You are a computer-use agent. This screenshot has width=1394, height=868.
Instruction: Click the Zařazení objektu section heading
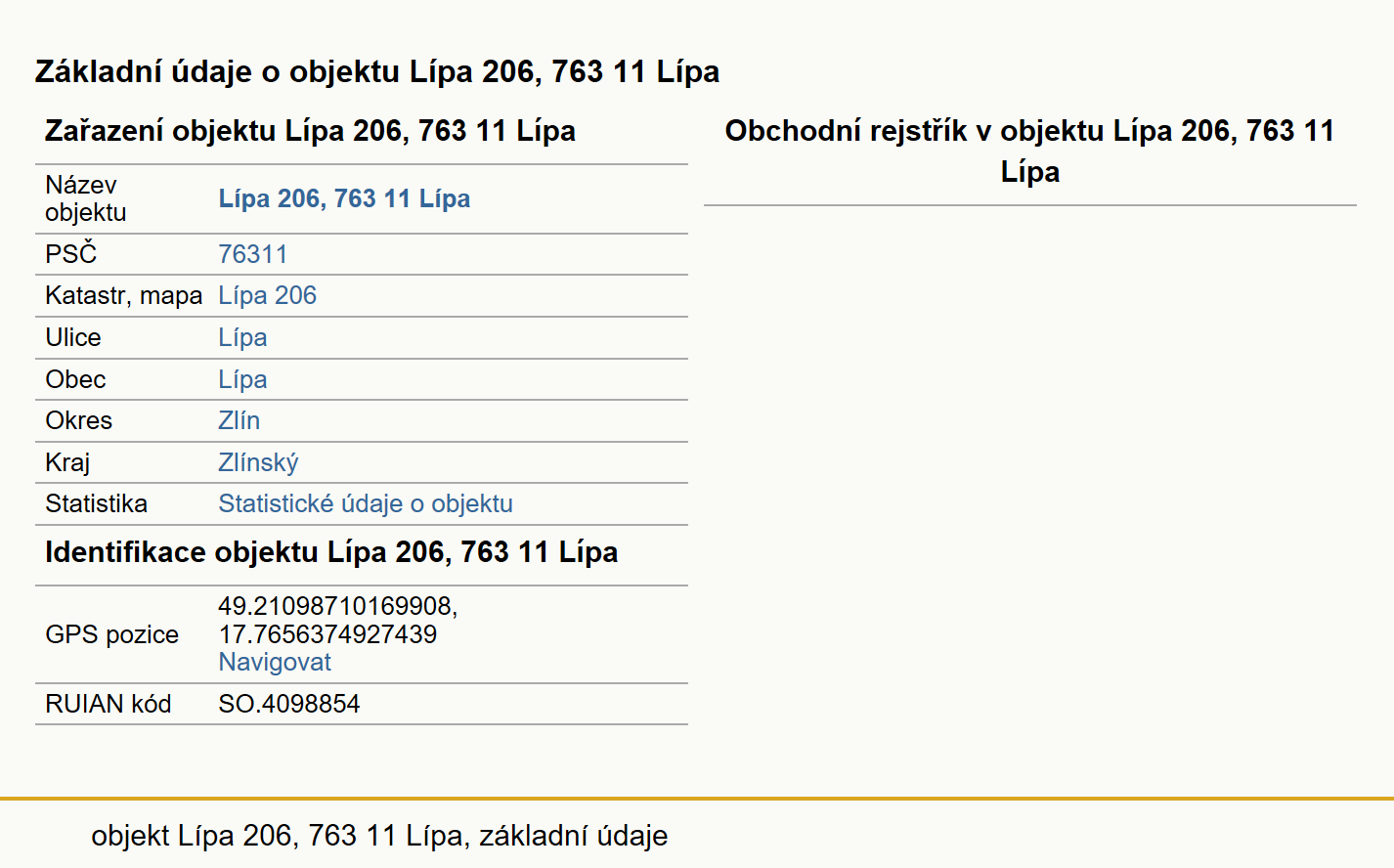point(311,131)
